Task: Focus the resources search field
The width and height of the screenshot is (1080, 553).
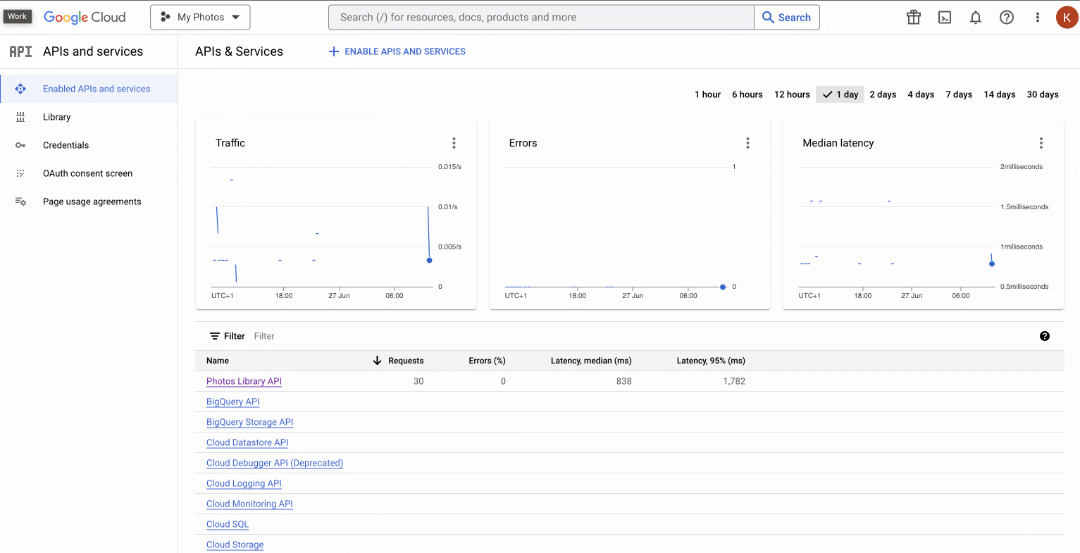Action: coord(541,17)
